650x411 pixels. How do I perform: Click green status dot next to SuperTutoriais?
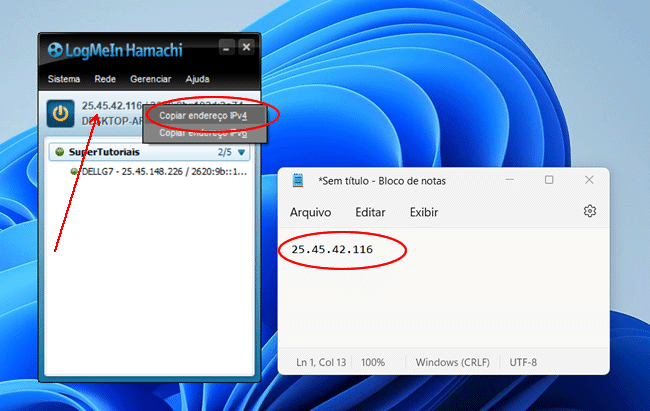pyautogui.click(x=59, y=153)
